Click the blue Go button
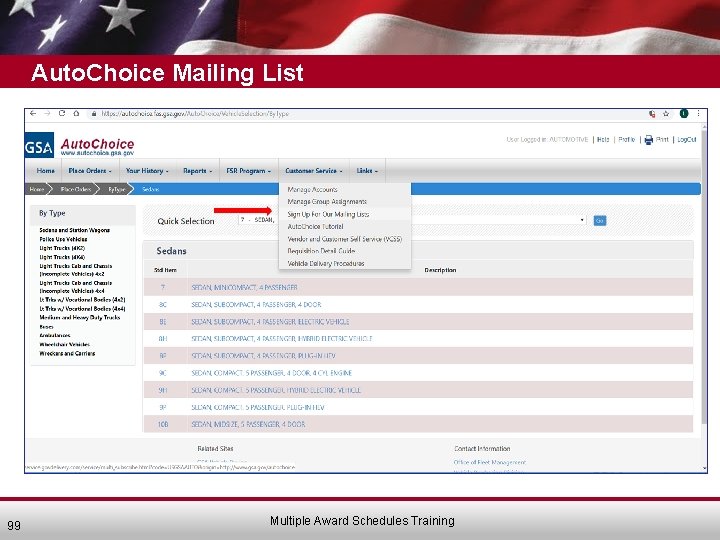This screenshot has width=720, height=540. pos(600,221)
